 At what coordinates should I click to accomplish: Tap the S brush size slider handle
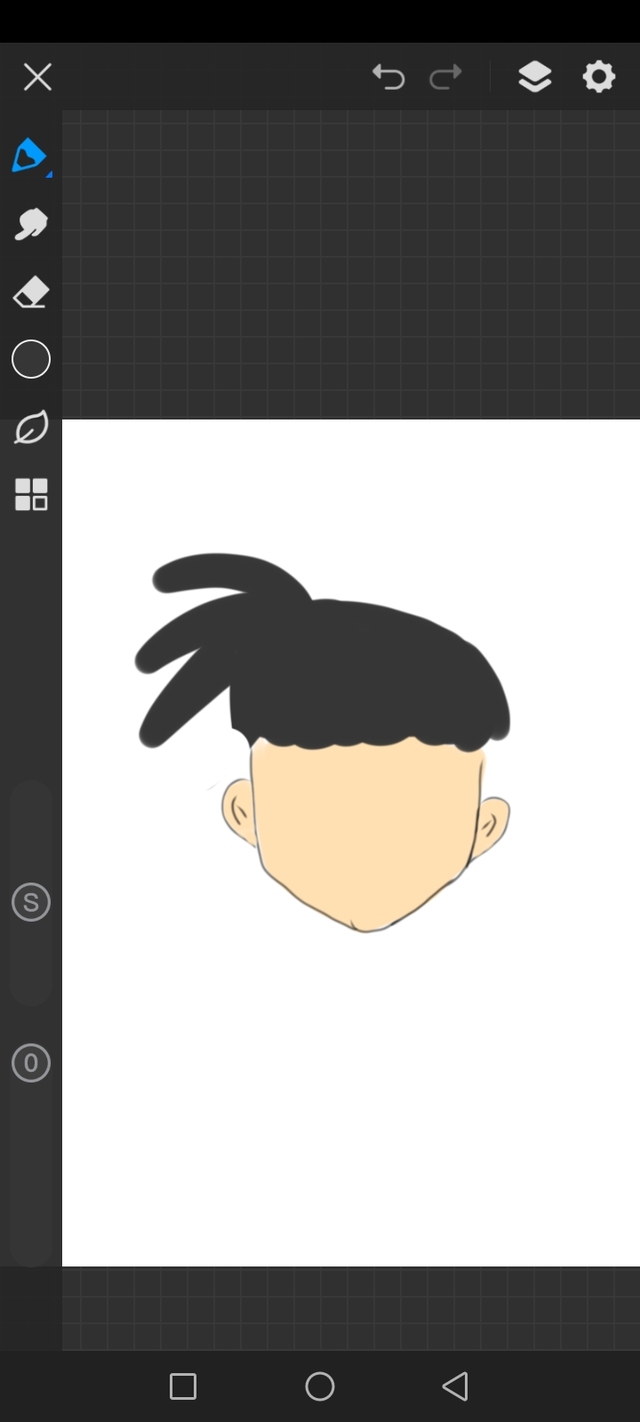coord(31,903)
